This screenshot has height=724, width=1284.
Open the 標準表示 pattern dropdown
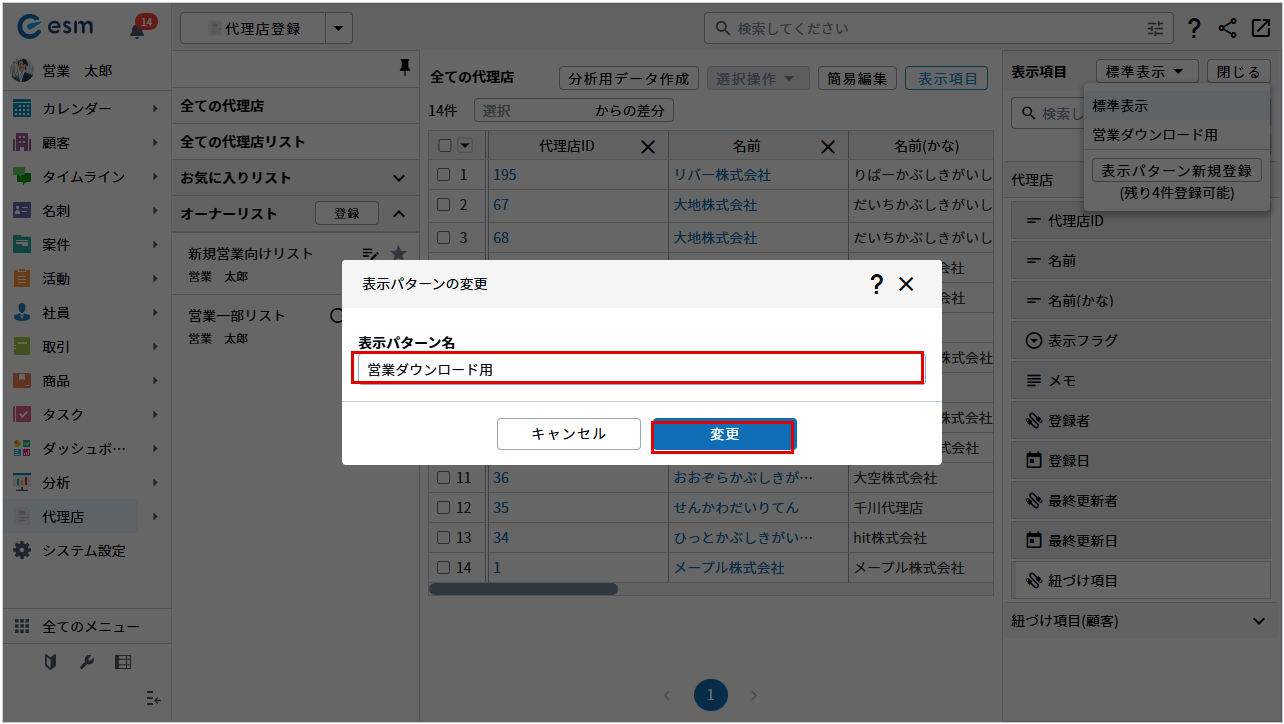(x=1147, y=72)
